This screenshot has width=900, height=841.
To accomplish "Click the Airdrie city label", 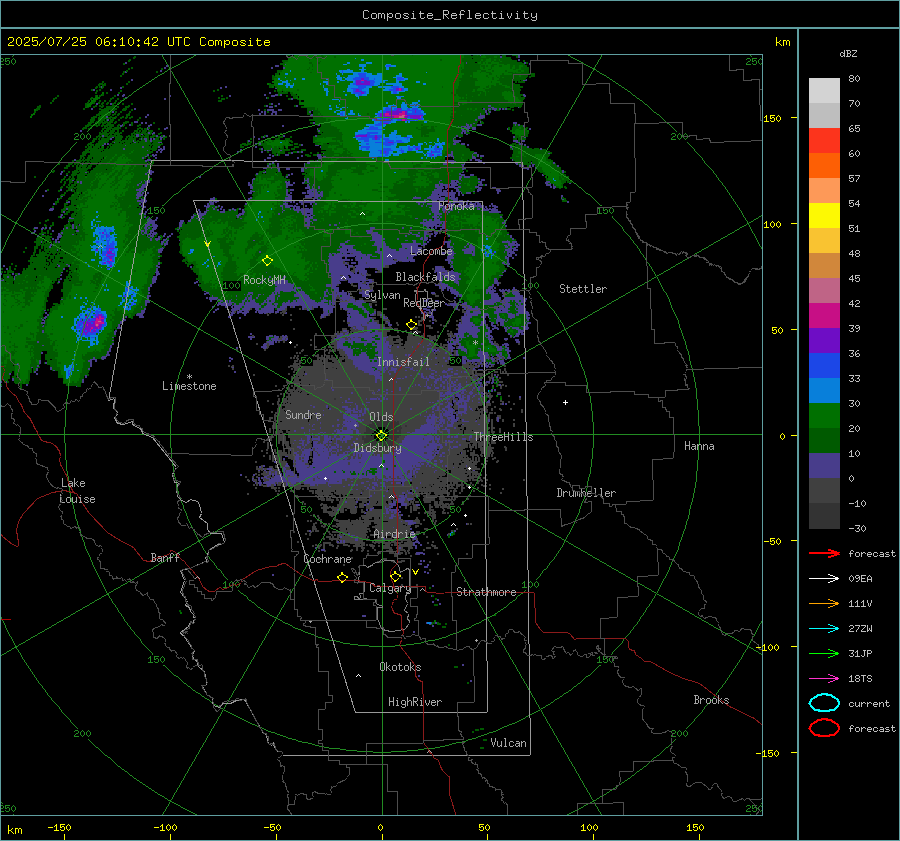I will point(394,534).
